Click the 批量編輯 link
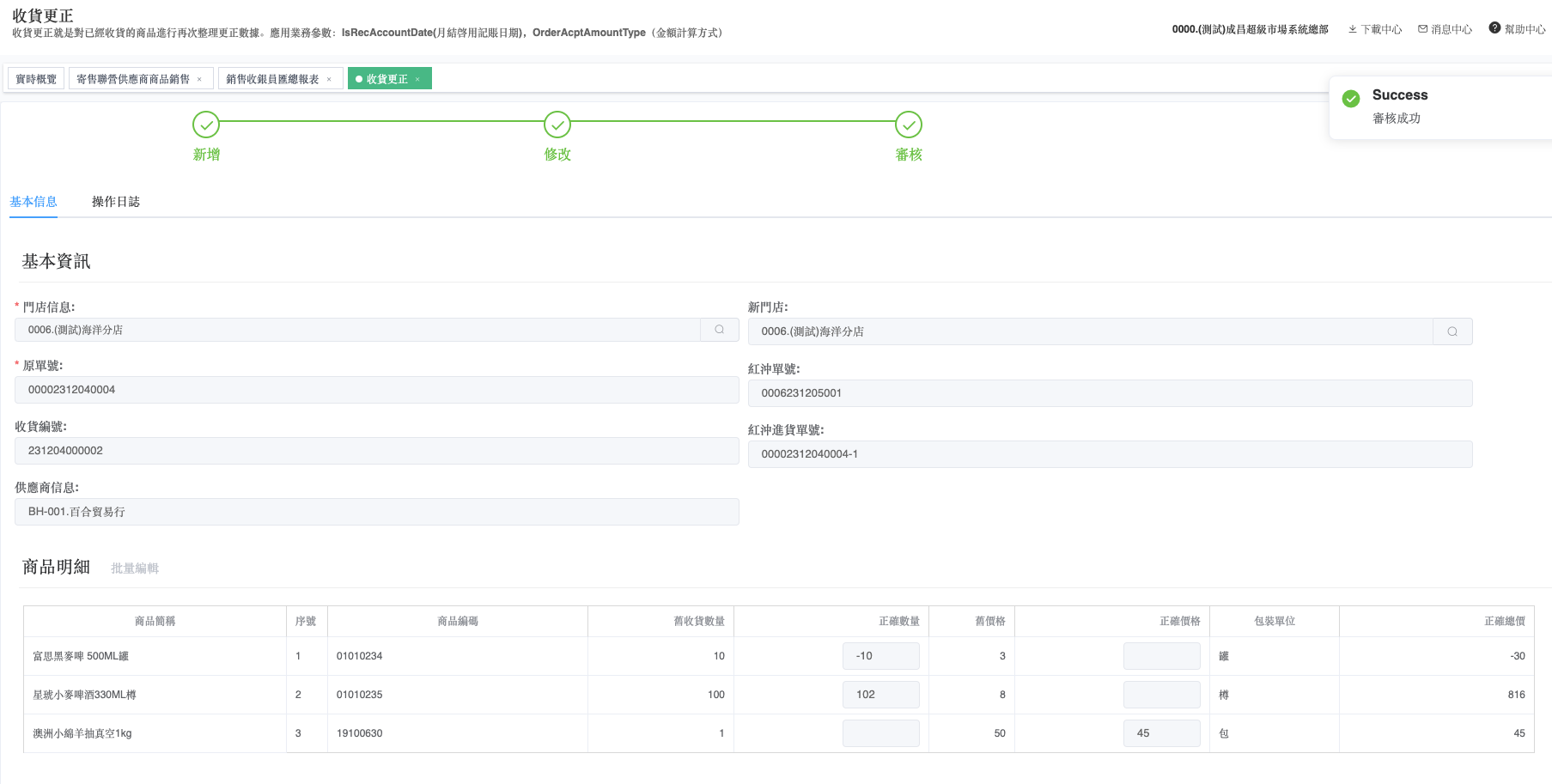This screenshot has height=784, width=1552. (135, 568)
